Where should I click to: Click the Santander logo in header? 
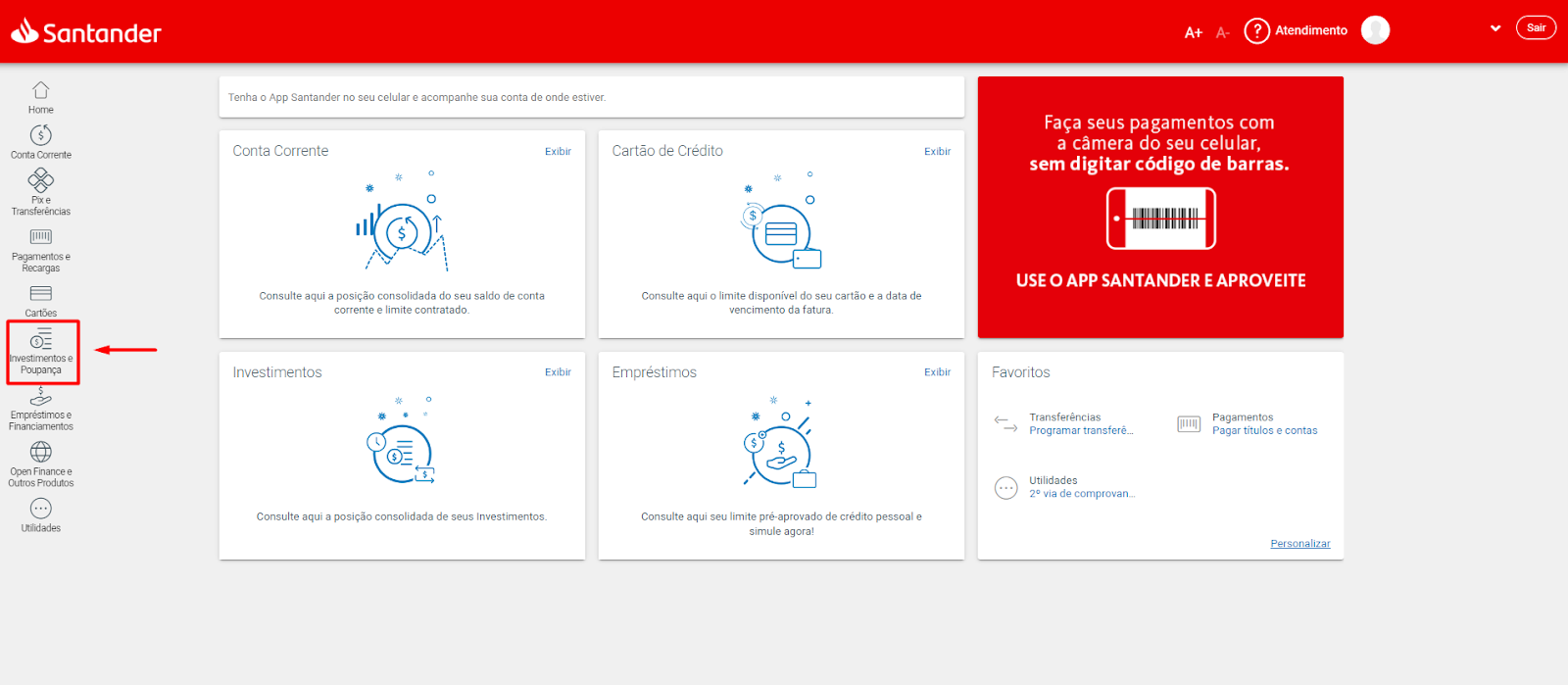coord(86,32)
